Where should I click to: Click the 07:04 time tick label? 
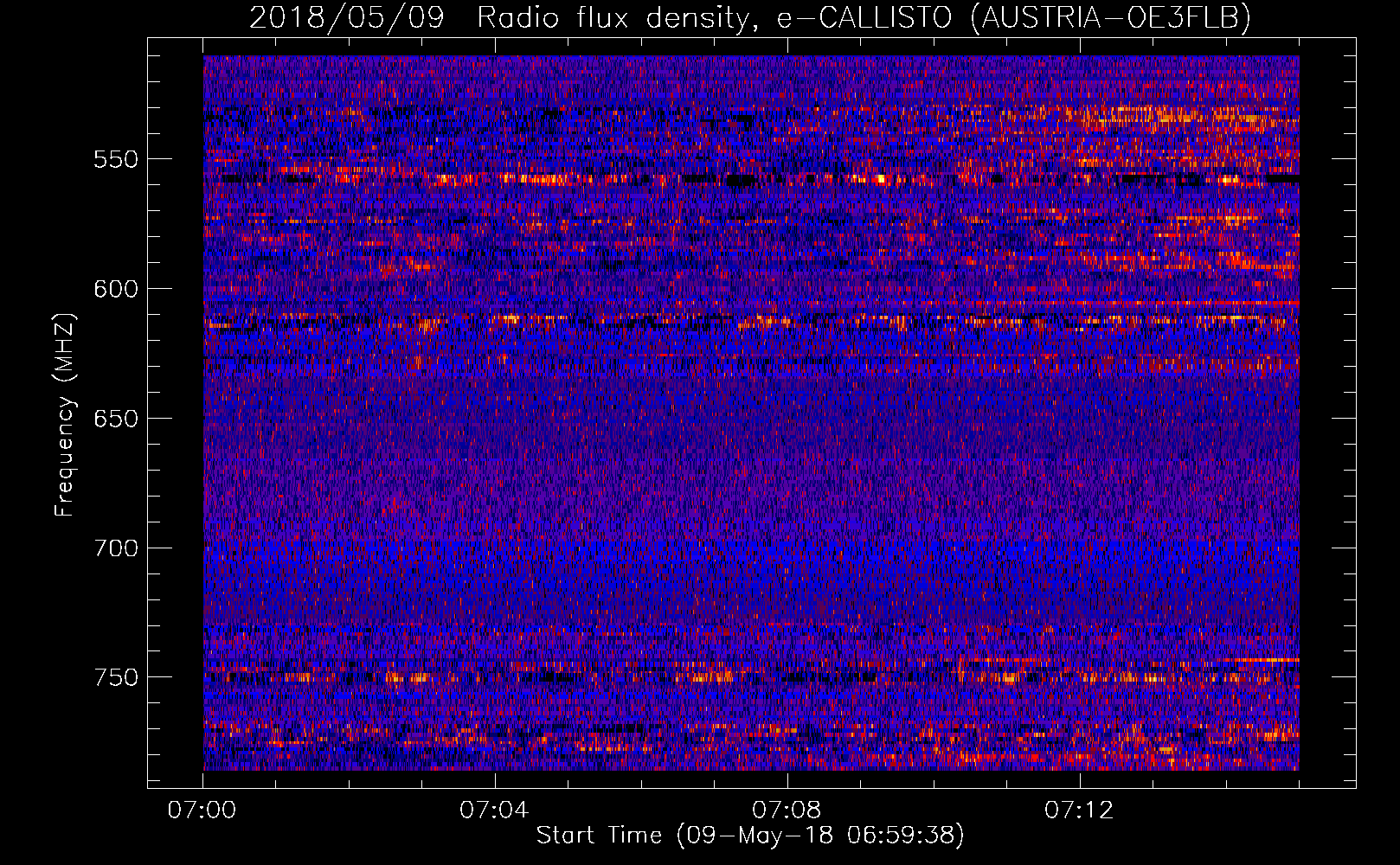coord(494,811)
